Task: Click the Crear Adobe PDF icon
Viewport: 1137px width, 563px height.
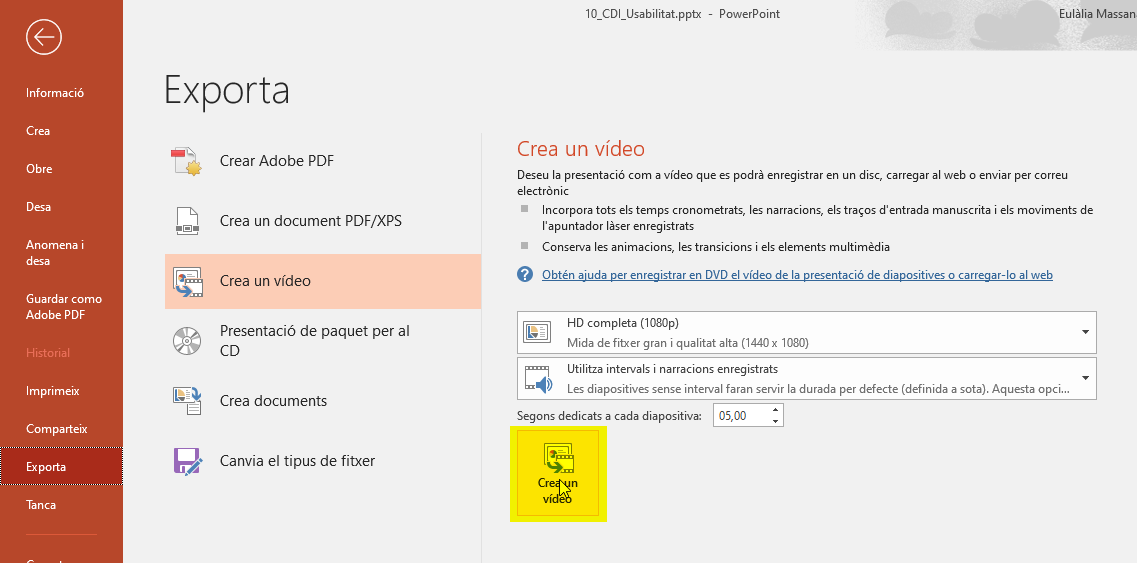Action: [x=187, y=161]
